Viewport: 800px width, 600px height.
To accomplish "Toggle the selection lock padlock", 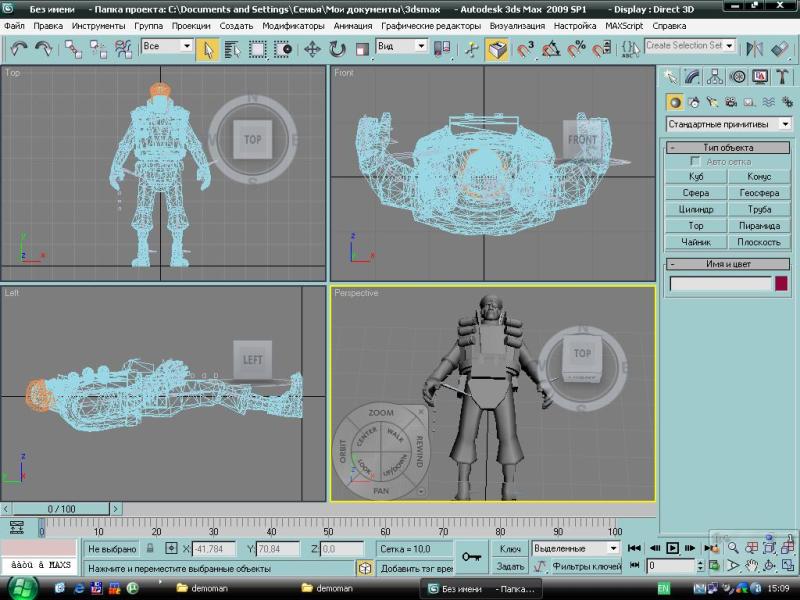I will 150,548.
